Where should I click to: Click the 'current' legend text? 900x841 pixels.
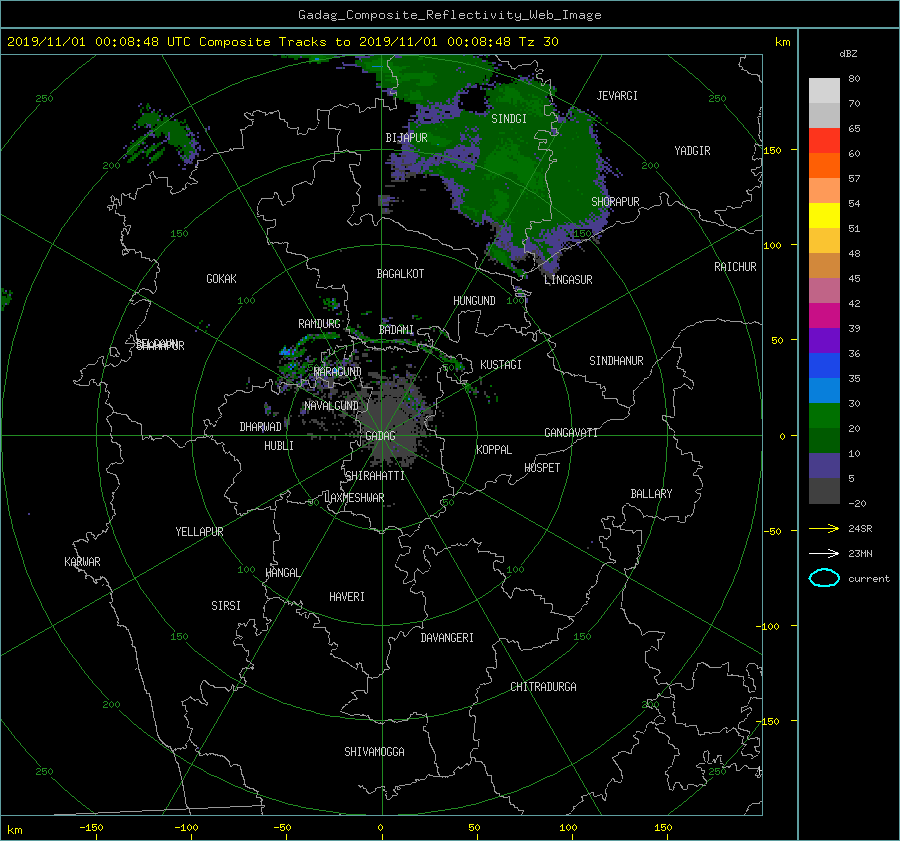coord(869,579)
